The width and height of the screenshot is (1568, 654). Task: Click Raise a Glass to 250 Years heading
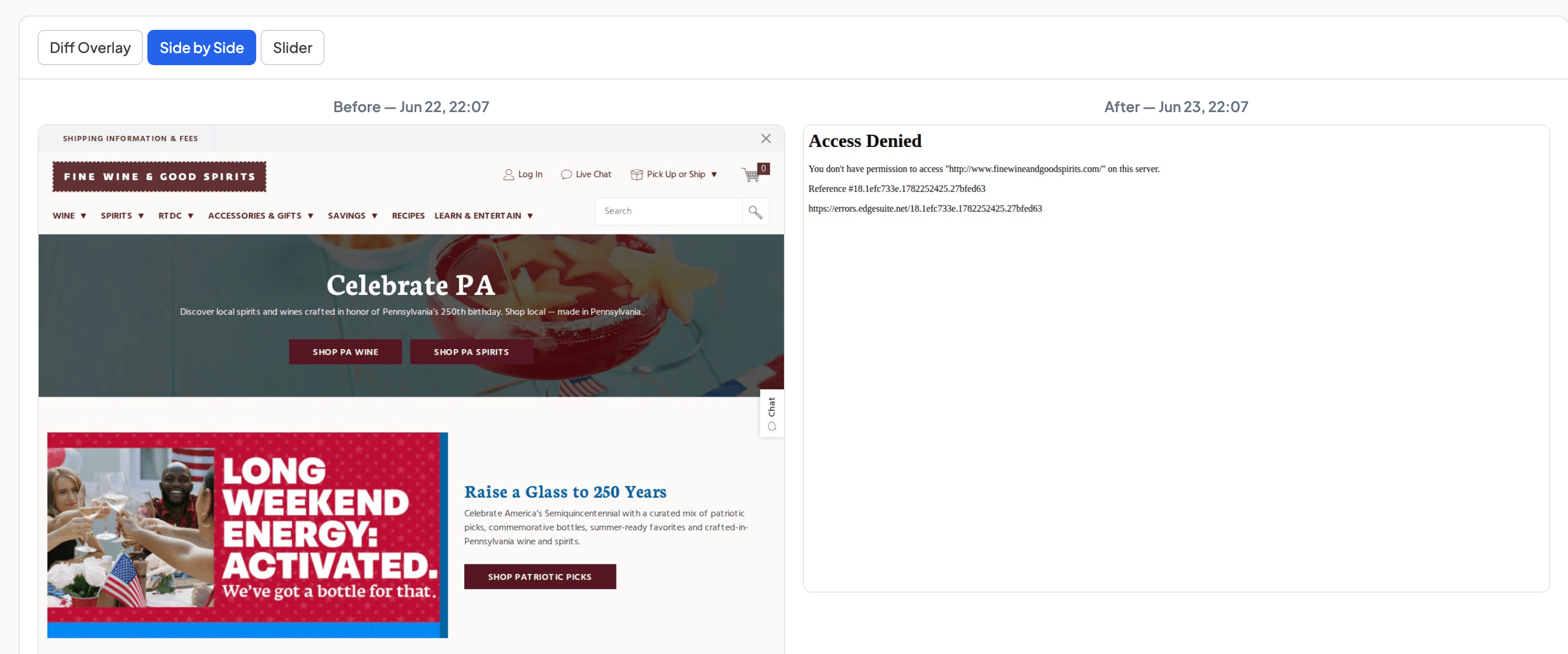pyautogui.click(x=565, y=492)
